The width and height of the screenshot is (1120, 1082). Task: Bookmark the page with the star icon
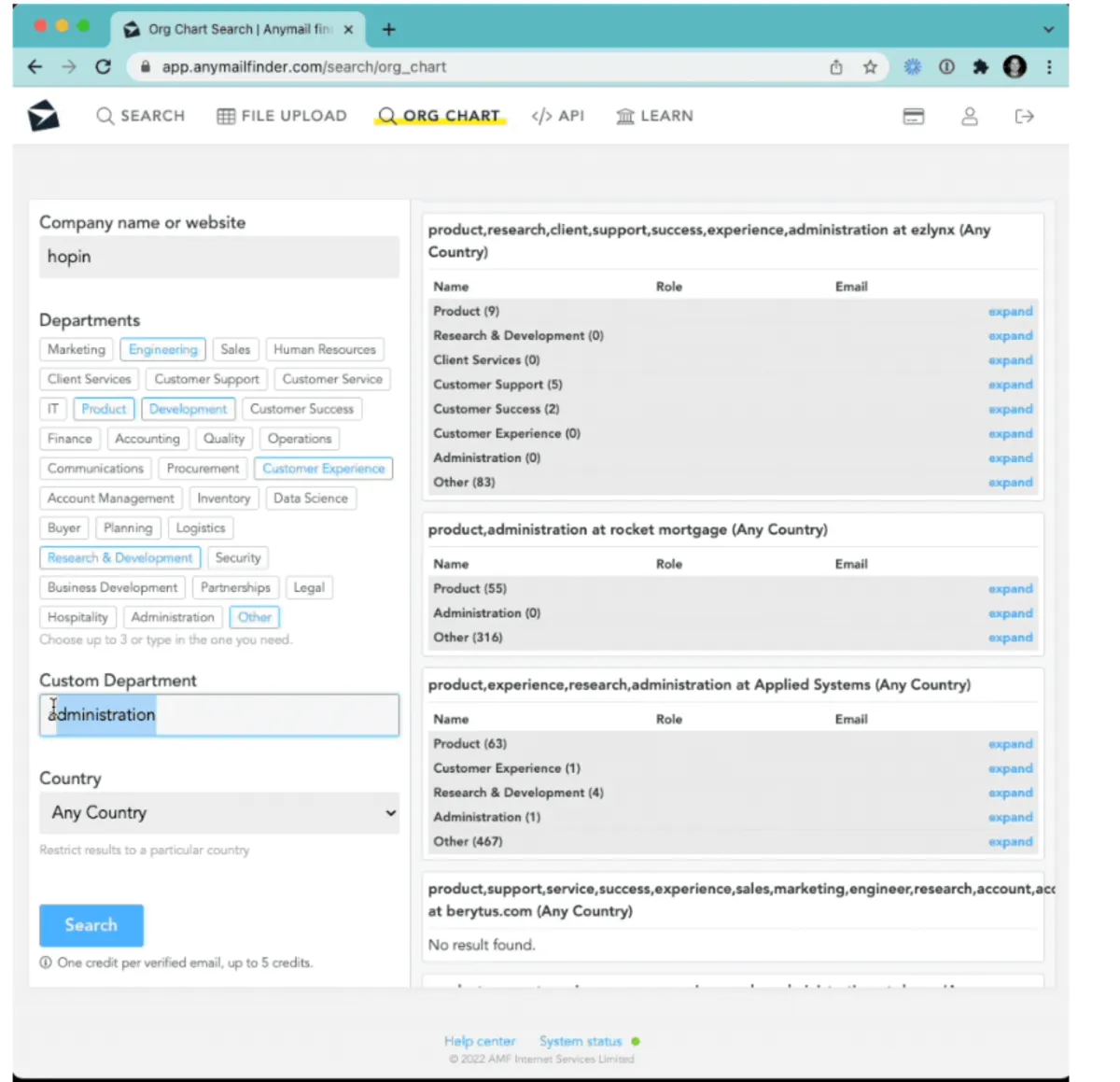(870, 67)
